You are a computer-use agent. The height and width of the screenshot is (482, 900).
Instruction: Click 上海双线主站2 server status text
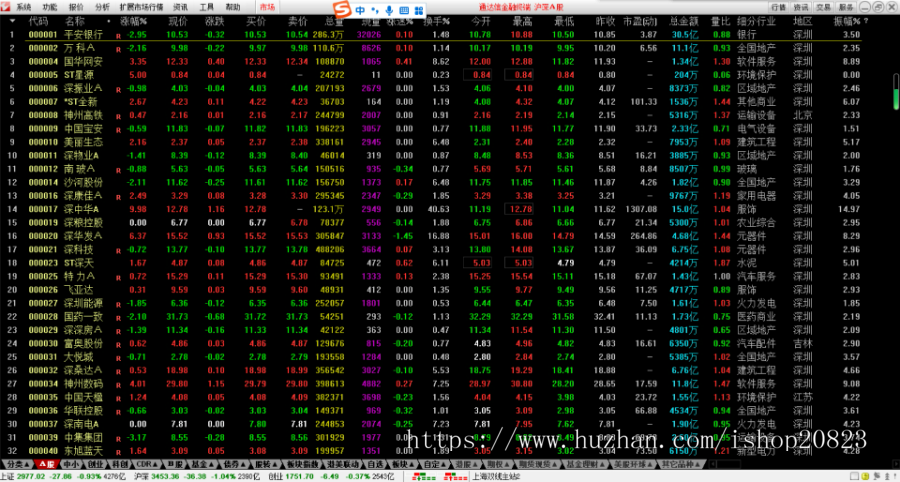pyautogui.click(x=496, y=476)
